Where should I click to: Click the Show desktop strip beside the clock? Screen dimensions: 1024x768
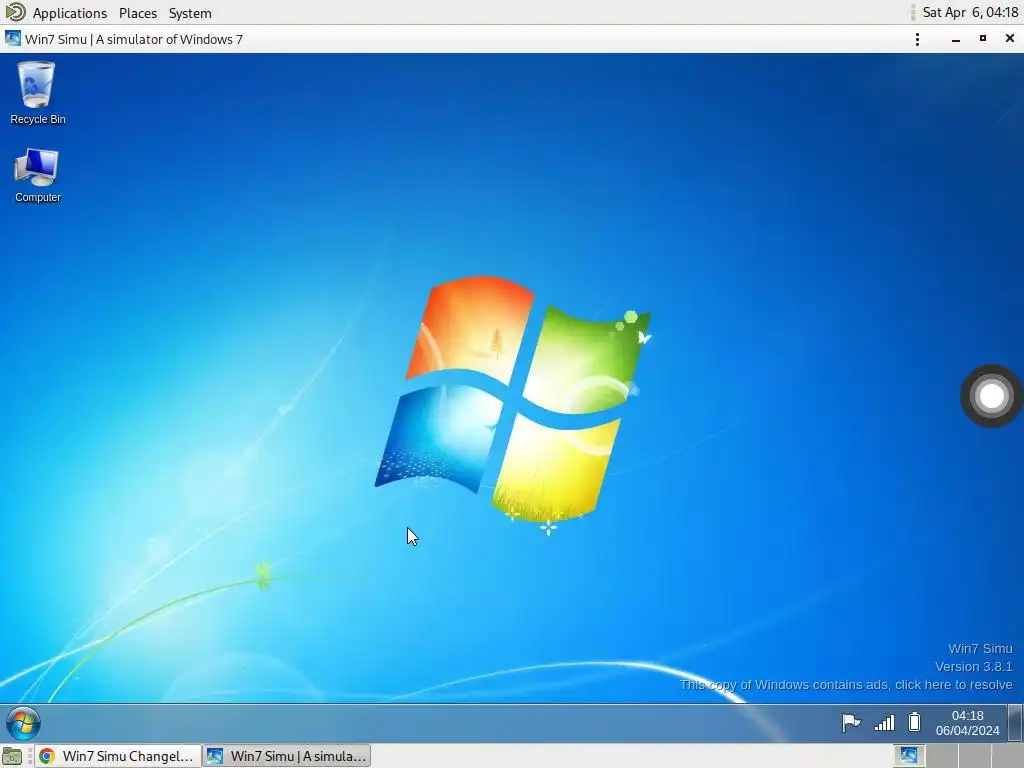[1015, 723]
